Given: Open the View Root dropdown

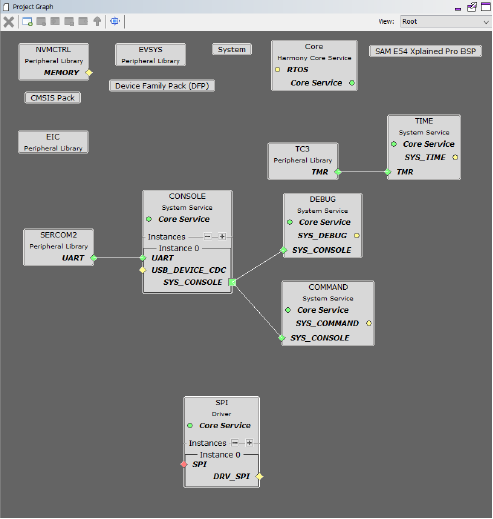Looking at the screenshot, I should point(445,22).
